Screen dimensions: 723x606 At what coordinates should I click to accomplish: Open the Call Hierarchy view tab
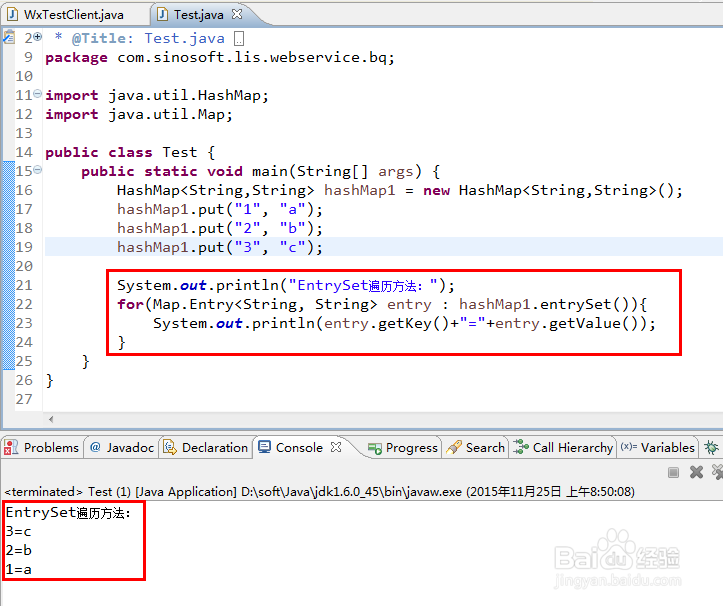pos(563,448)
